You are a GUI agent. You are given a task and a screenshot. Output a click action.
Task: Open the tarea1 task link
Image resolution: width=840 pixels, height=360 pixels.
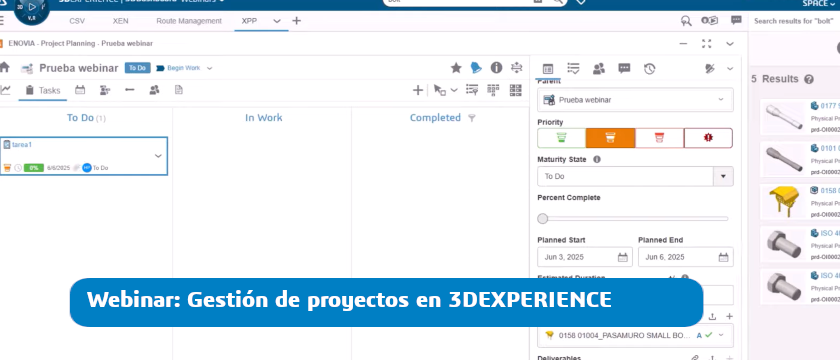point(22,145)
